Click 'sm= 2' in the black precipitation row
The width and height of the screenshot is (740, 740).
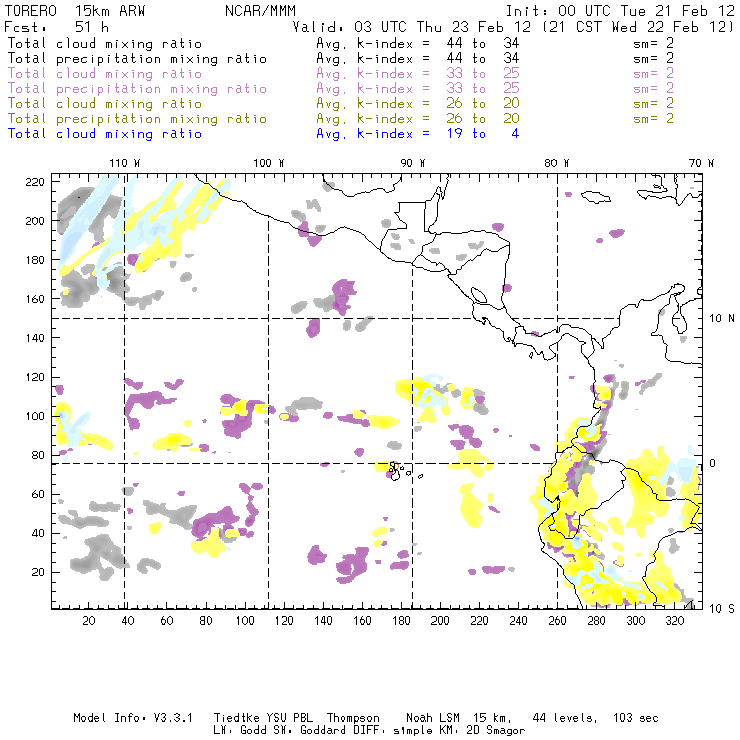pos(653,59)
